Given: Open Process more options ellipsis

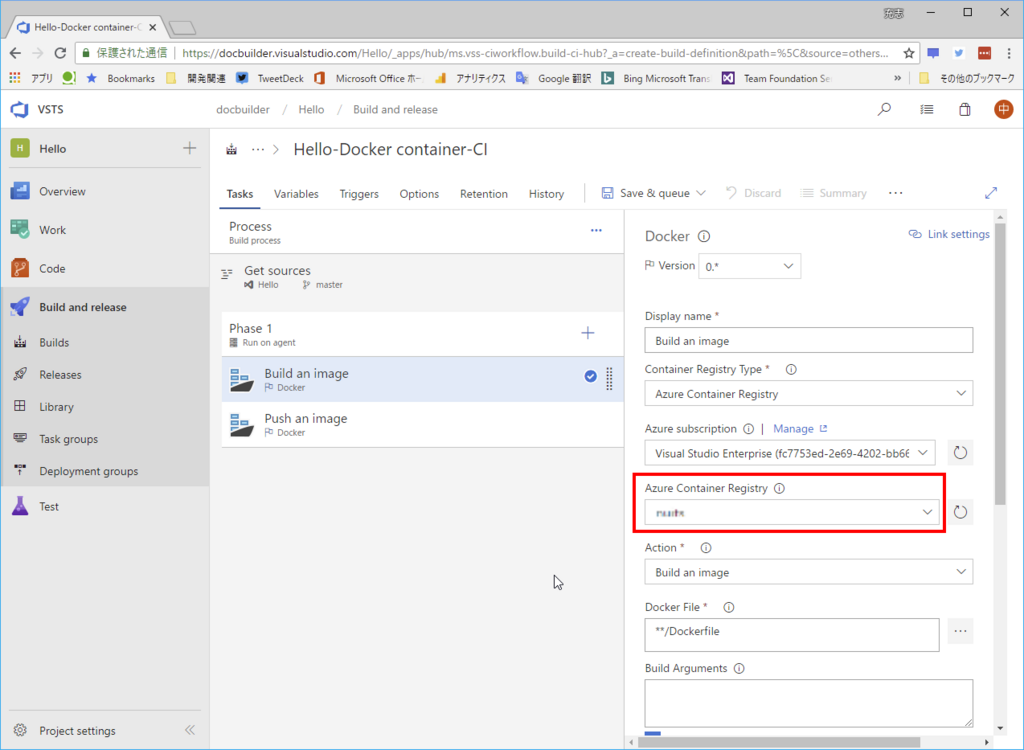Looking at the screenshot, I should click(x=596, y=231).
